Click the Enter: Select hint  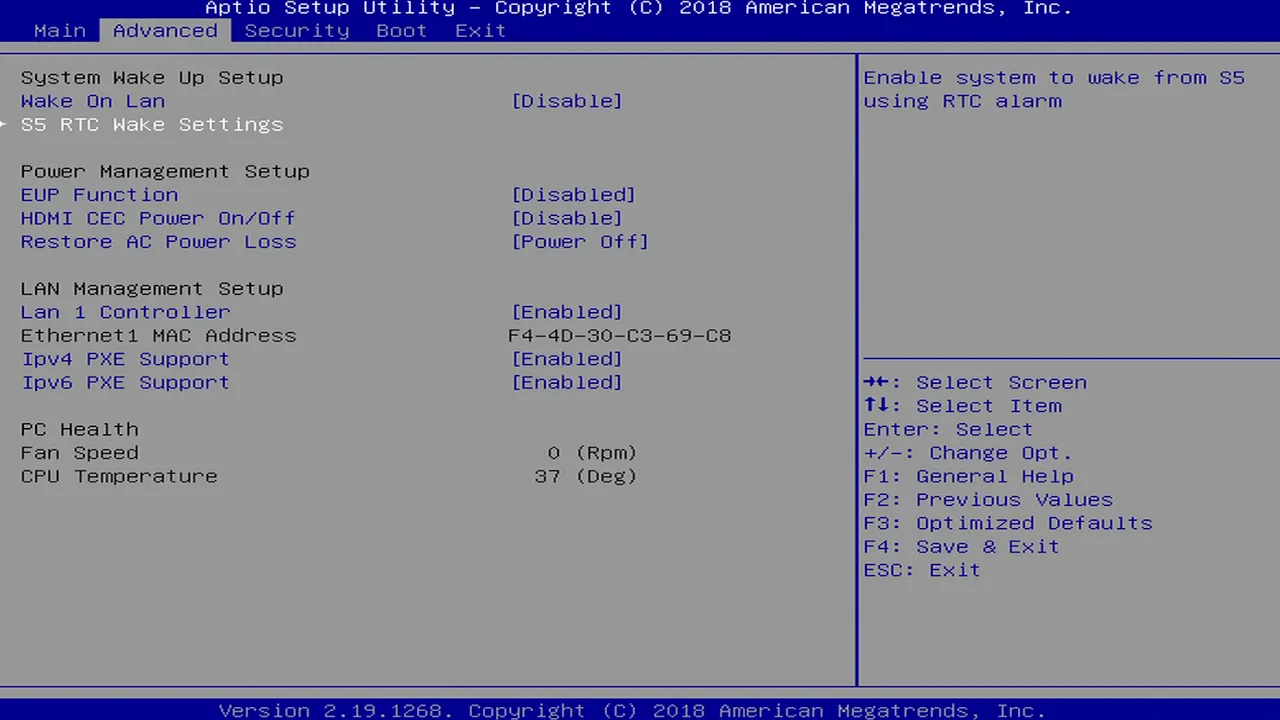pyautogui.click(x=948, y=429)
